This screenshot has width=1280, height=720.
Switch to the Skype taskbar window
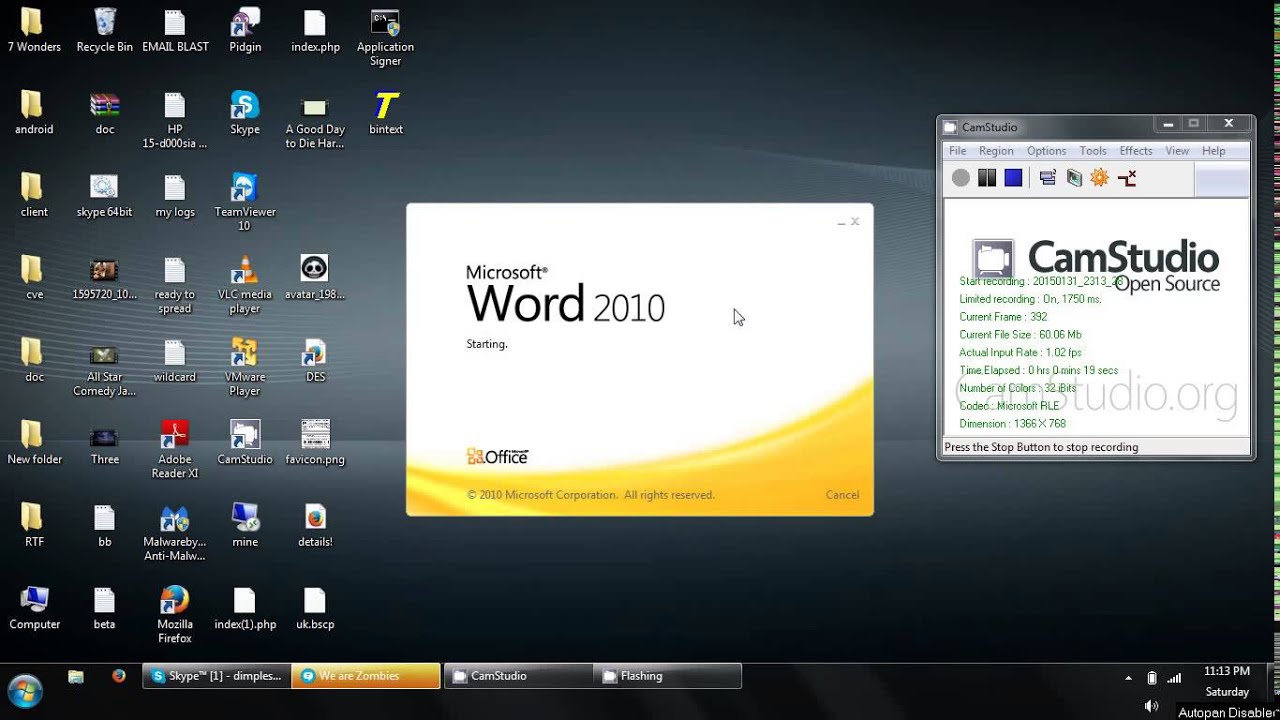click(216, 676)
